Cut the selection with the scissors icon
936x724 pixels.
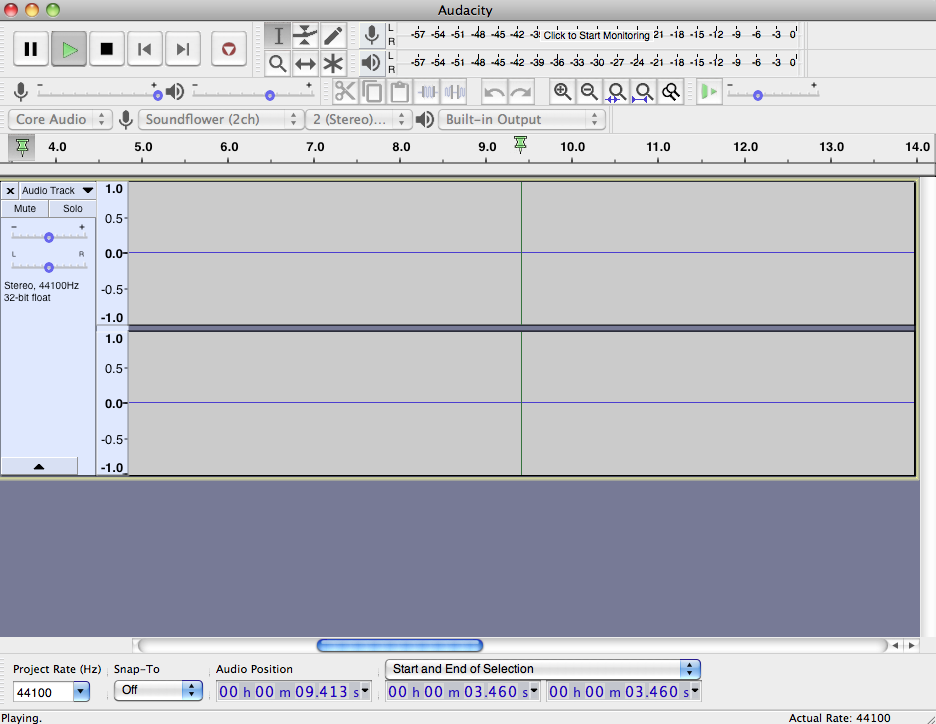click(x=345, y=91)
